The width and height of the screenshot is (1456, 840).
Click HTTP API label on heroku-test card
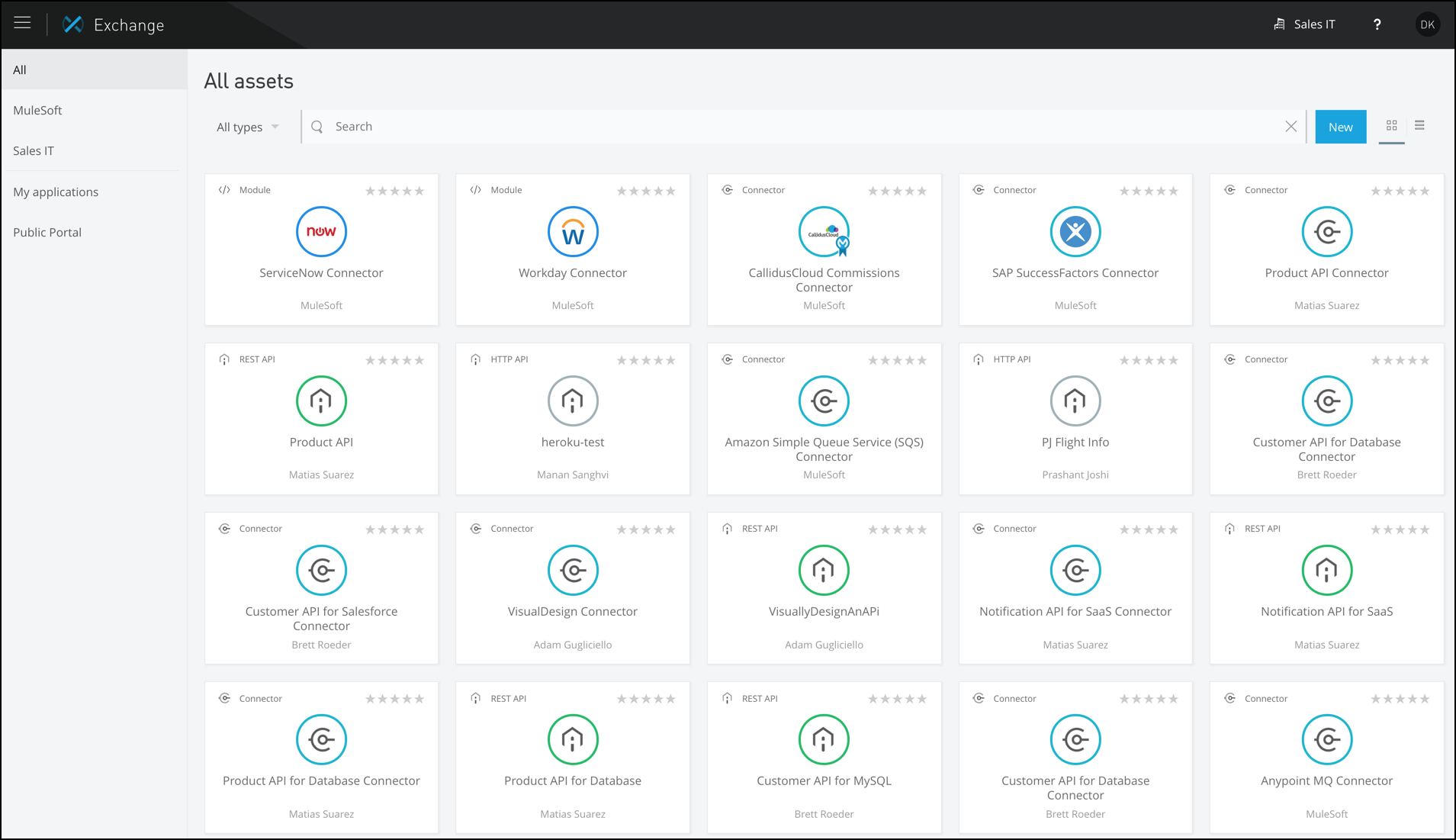coord(509,359)
